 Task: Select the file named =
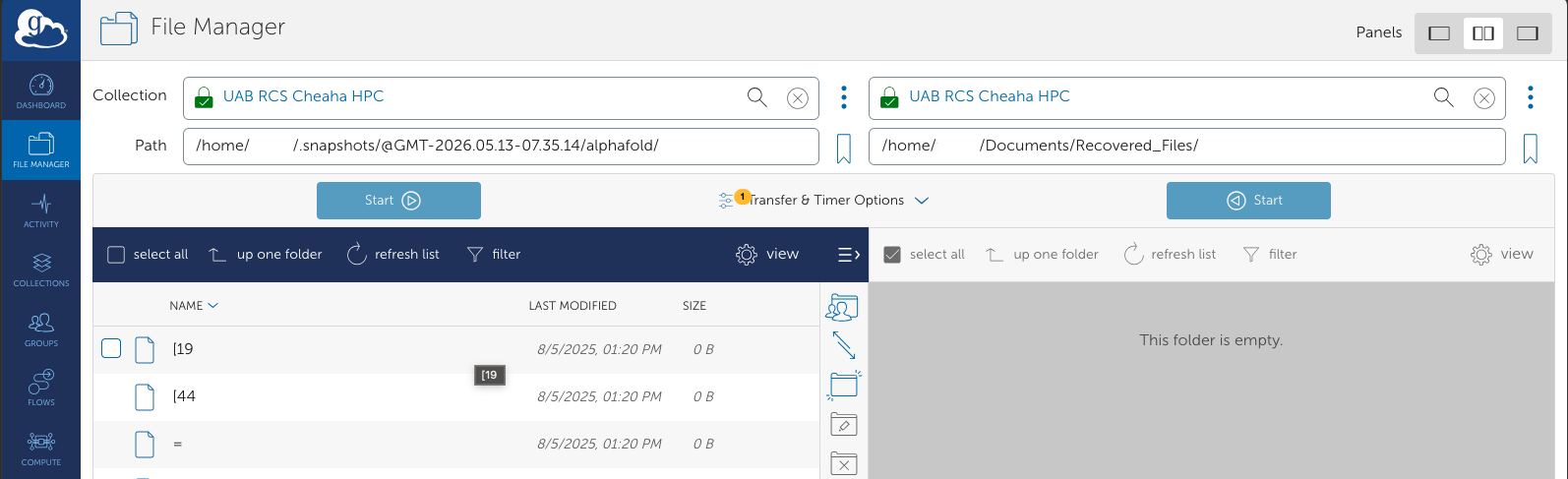pyautogui.click(x=177, y=444)
